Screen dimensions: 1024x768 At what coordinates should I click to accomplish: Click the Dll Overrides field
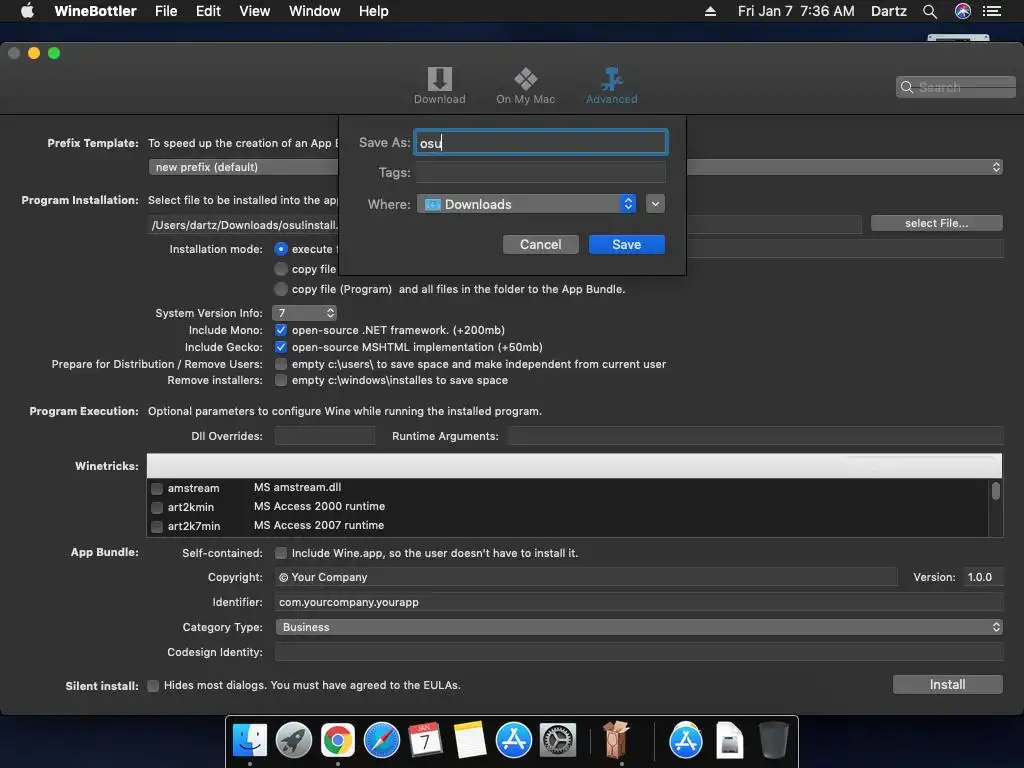(325, 436)
